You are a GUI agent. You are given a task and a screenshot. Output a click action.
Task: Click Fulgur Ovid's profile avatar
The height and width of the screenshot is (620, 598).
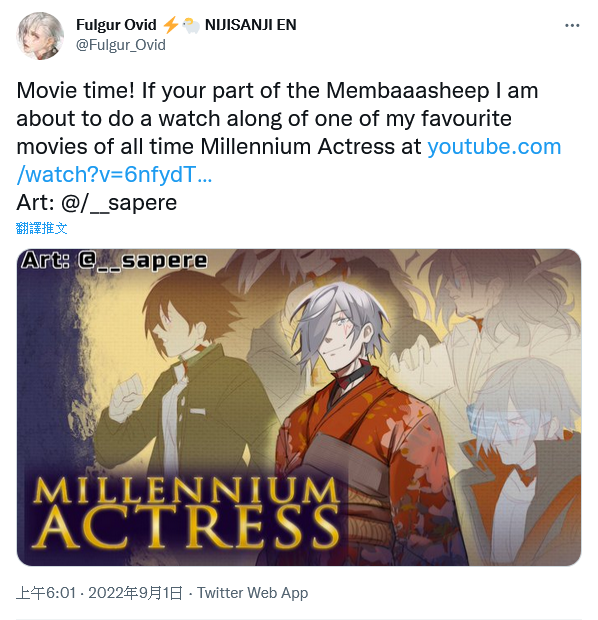40,36
